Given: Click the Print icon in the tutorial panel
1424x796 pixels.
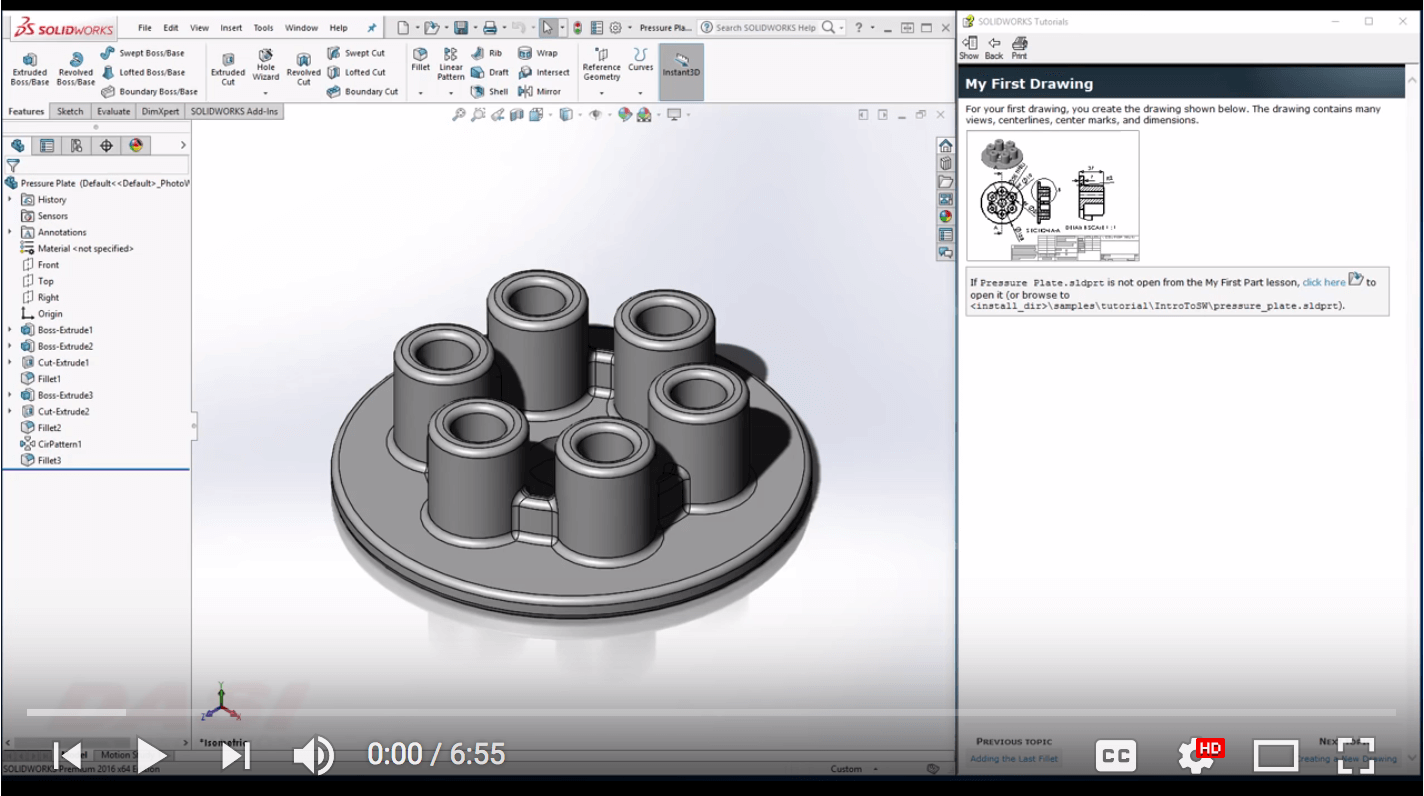Looking at the screenshot, I should coord(1019,45).
